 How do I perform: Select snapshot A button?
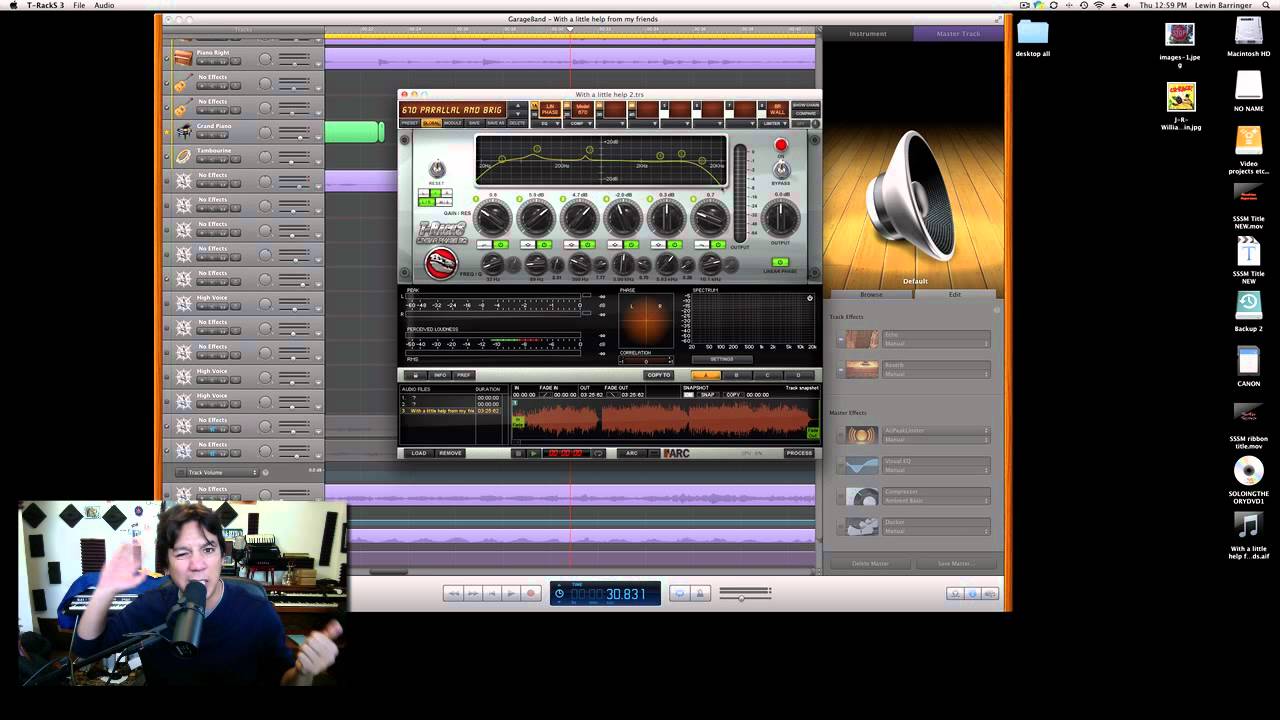click(706, 375)
